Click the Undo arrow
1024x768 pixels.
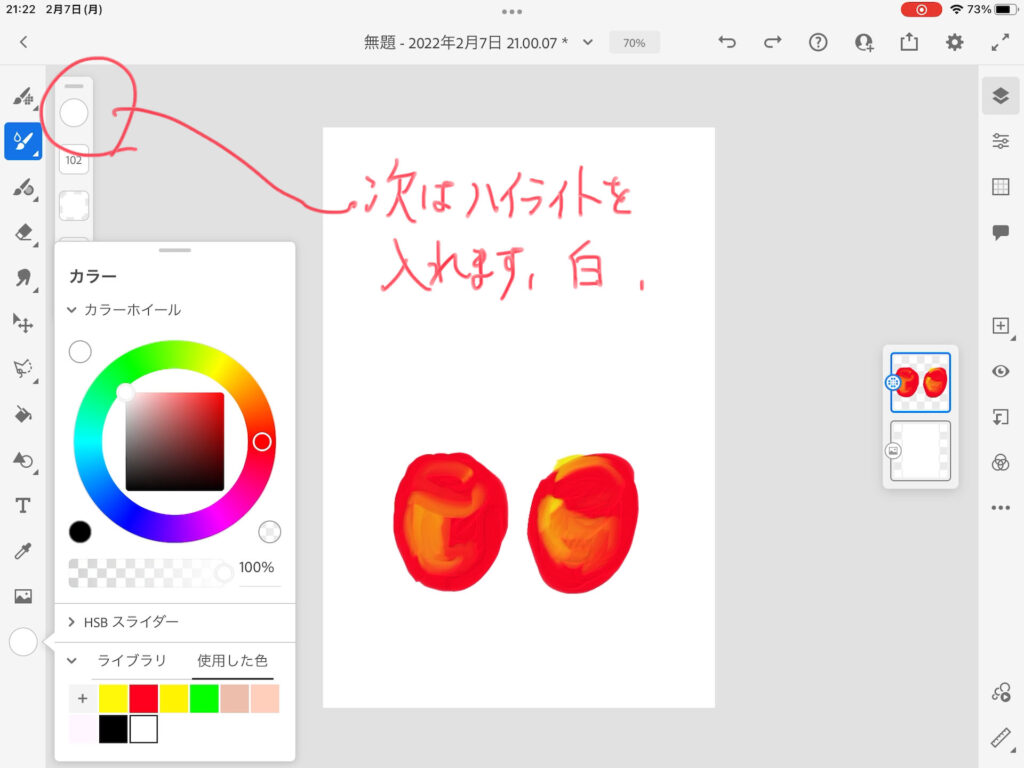click(x=727, y=42)
